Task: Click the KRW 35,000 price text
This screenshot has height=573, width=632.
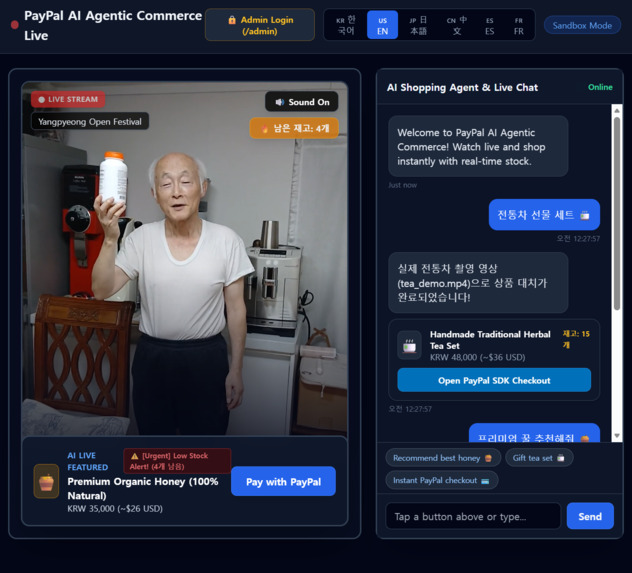Action: point(115,509)
